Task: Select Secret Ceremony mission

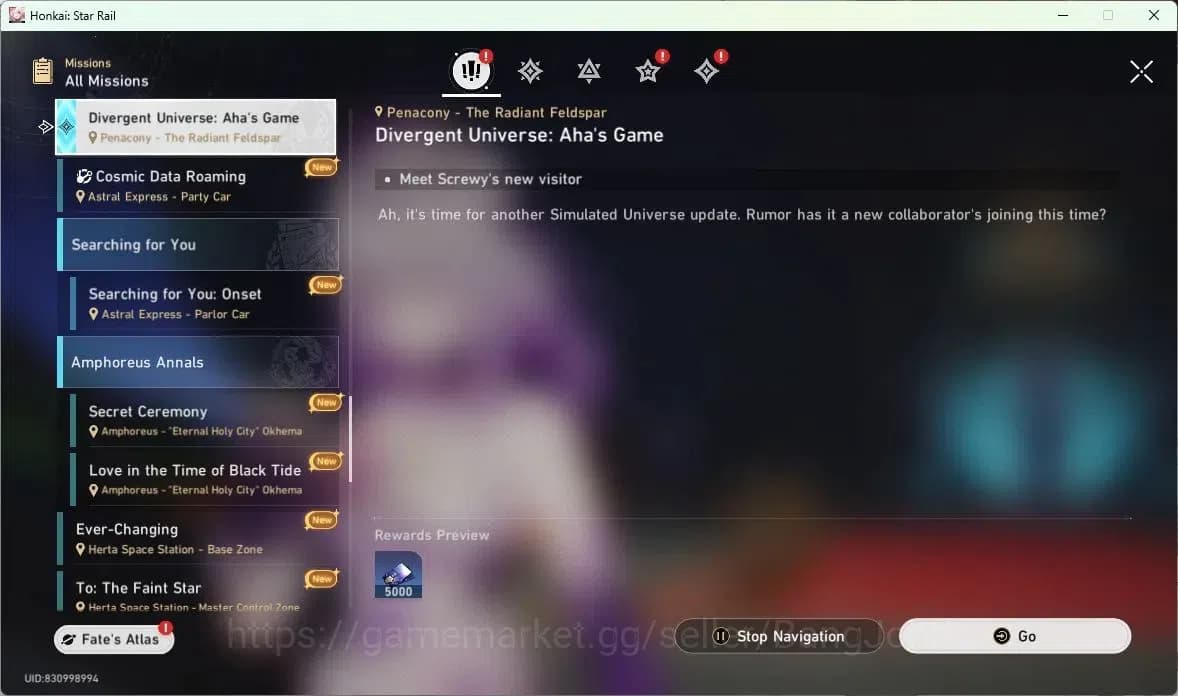Action: tap(204, 420)
